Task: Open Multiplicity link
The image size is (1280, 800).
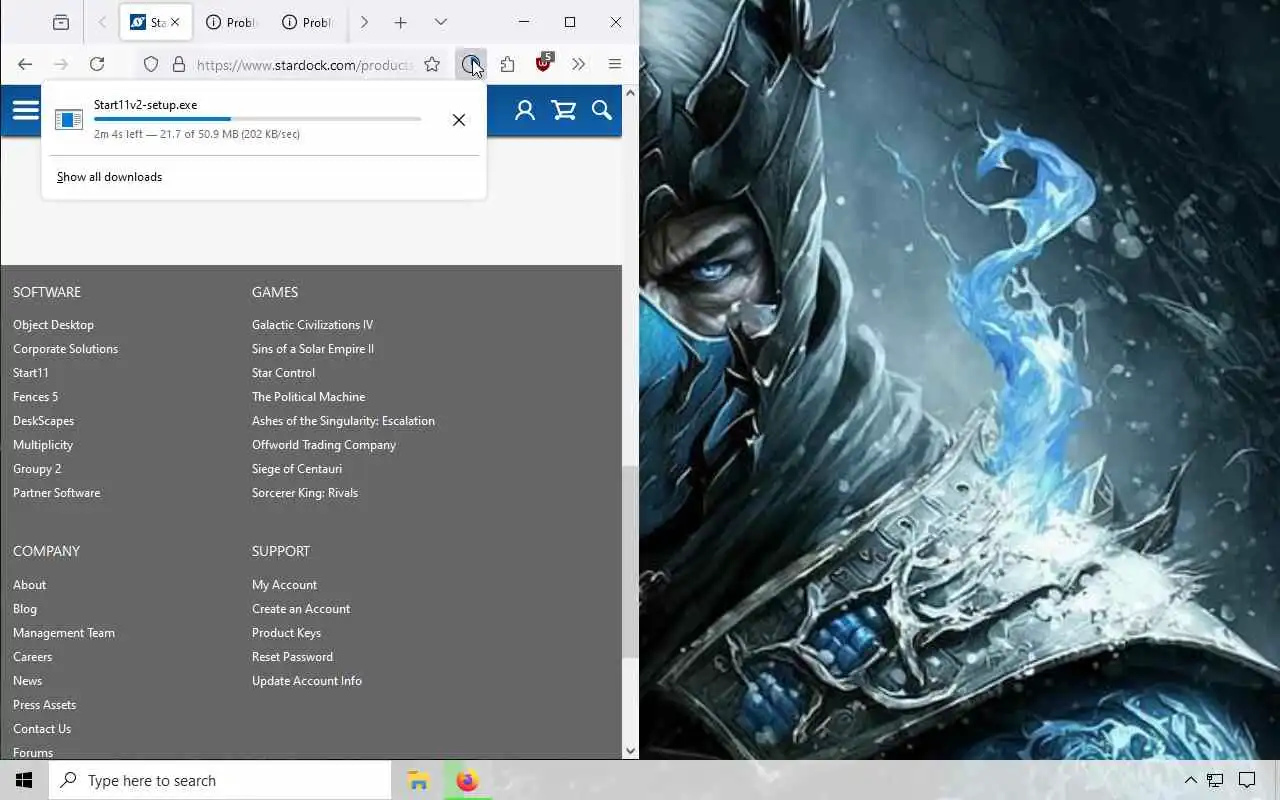Action: coord(43,445)
